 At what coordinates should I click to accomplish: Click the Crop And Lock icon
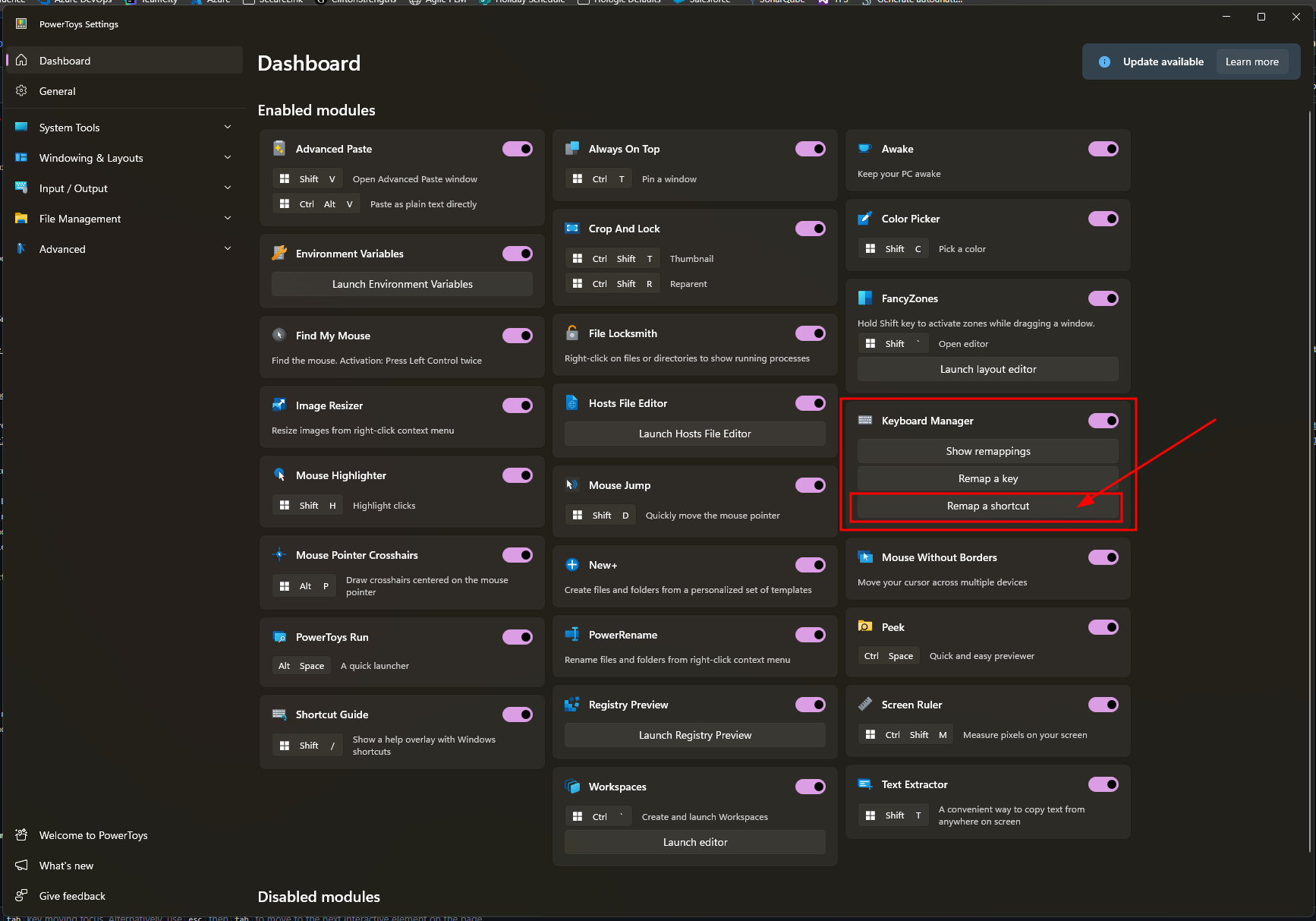572,229
